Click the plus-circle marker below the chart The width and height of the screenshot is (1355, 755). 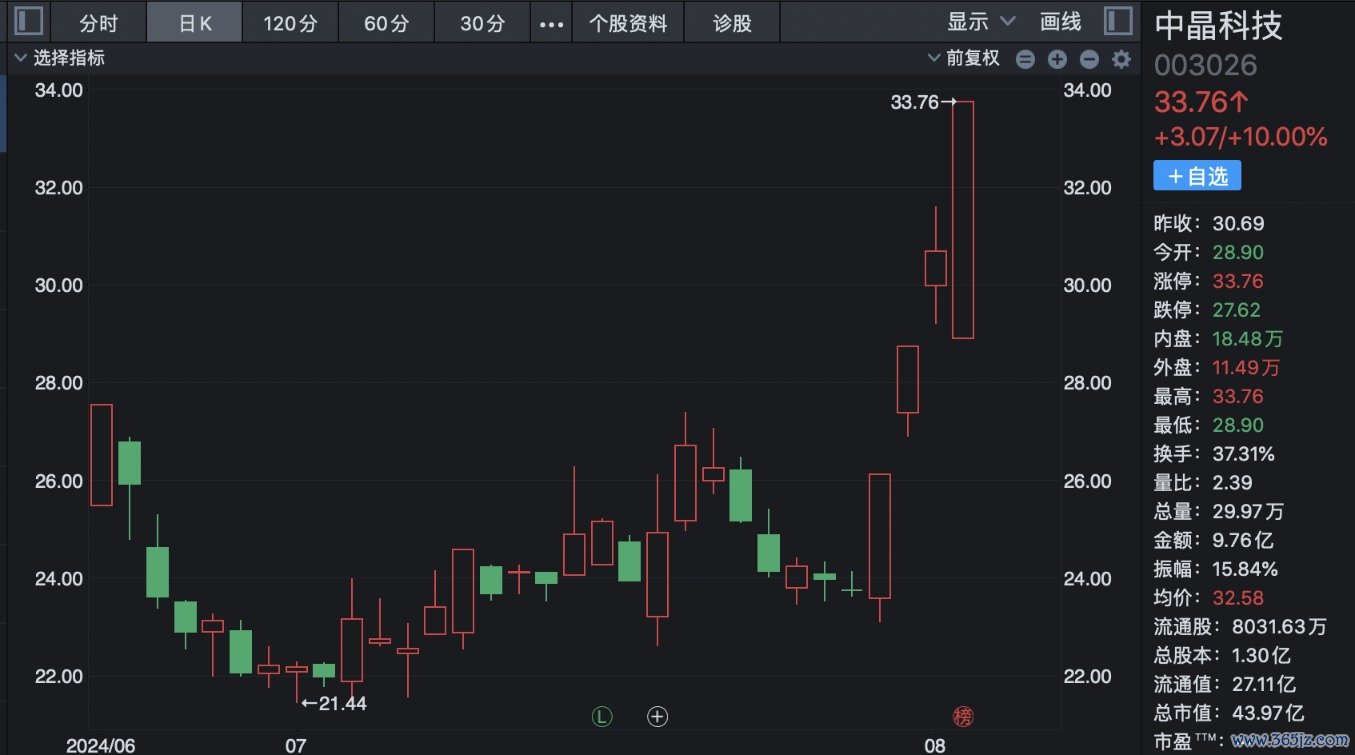click(x=657, y=716)
